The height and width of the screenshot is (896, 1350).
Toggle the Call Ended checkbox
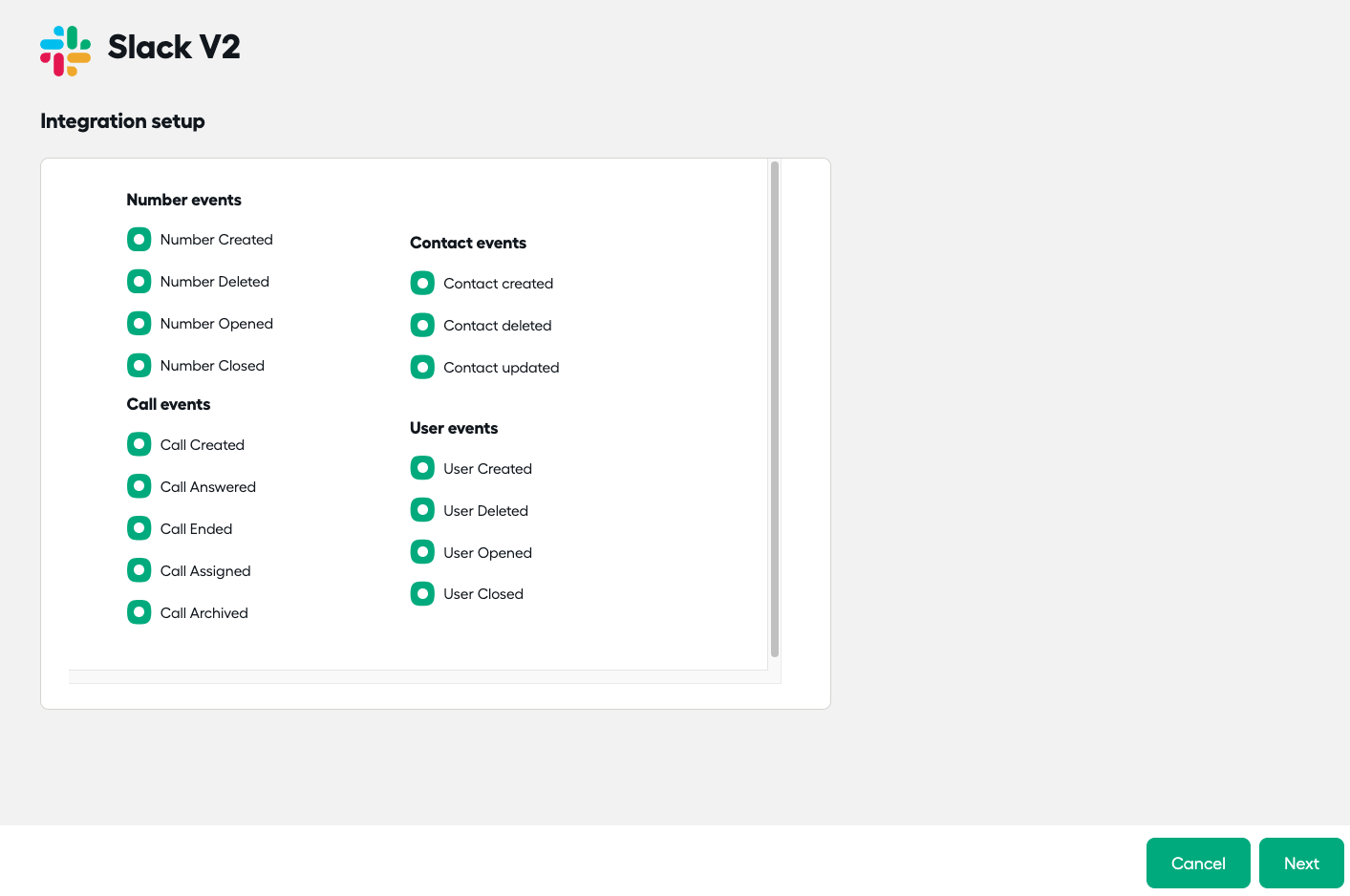139,528
